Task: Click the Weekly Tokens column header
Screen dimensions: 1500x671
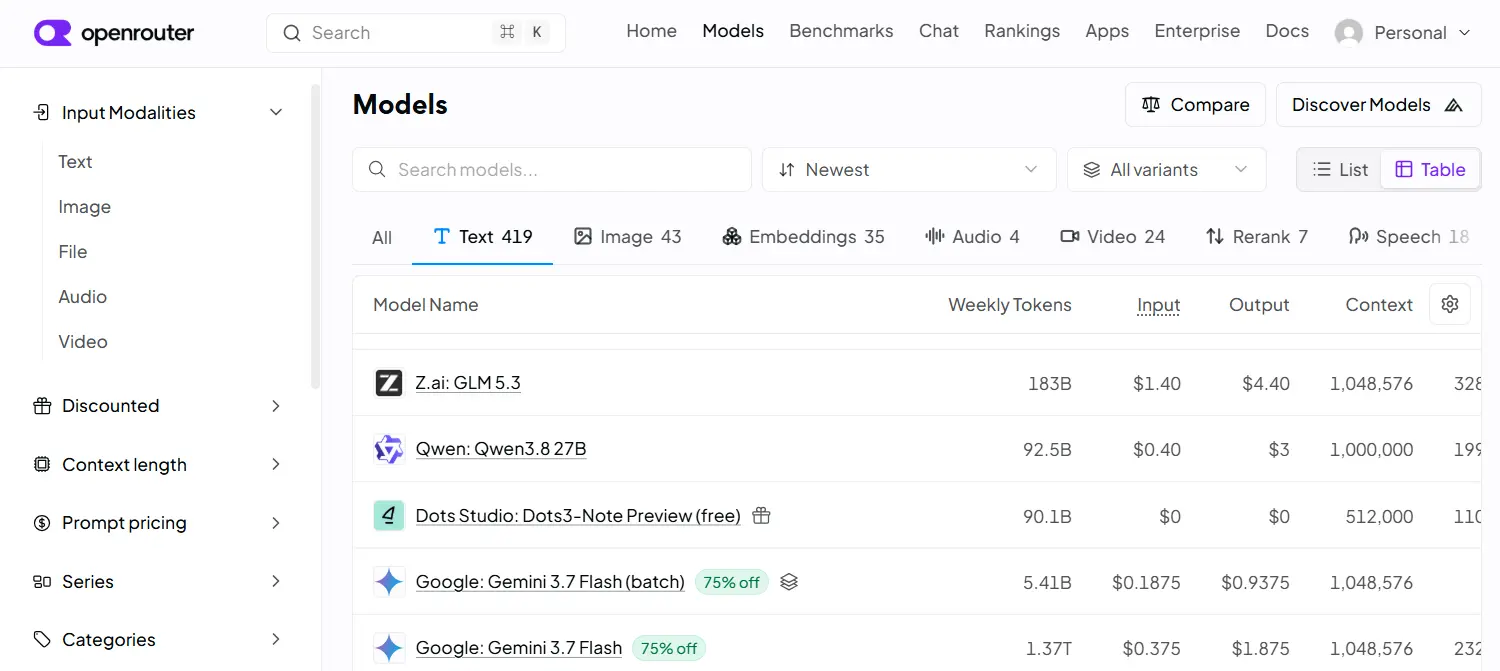Action: point(1010,305)
